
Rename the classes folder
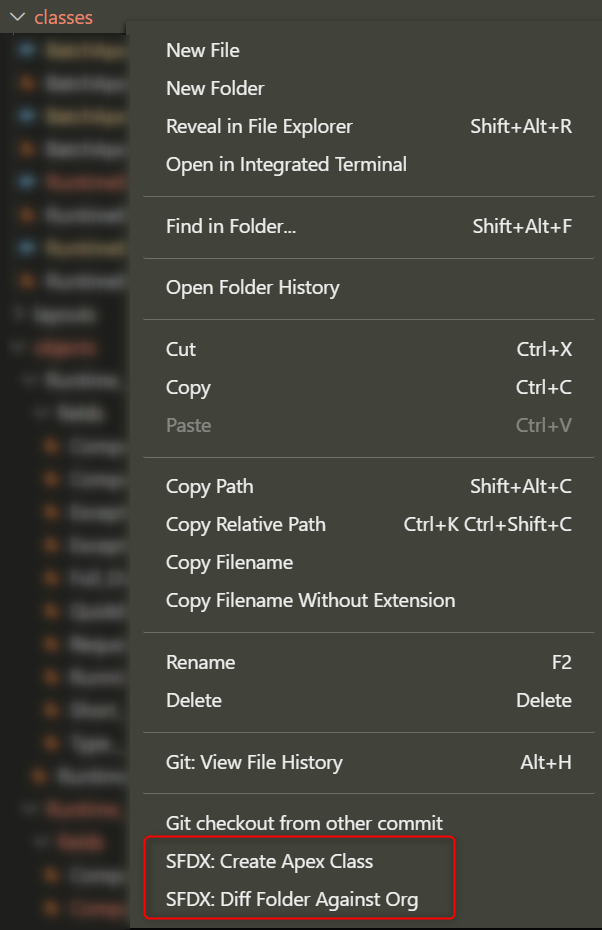200,662
